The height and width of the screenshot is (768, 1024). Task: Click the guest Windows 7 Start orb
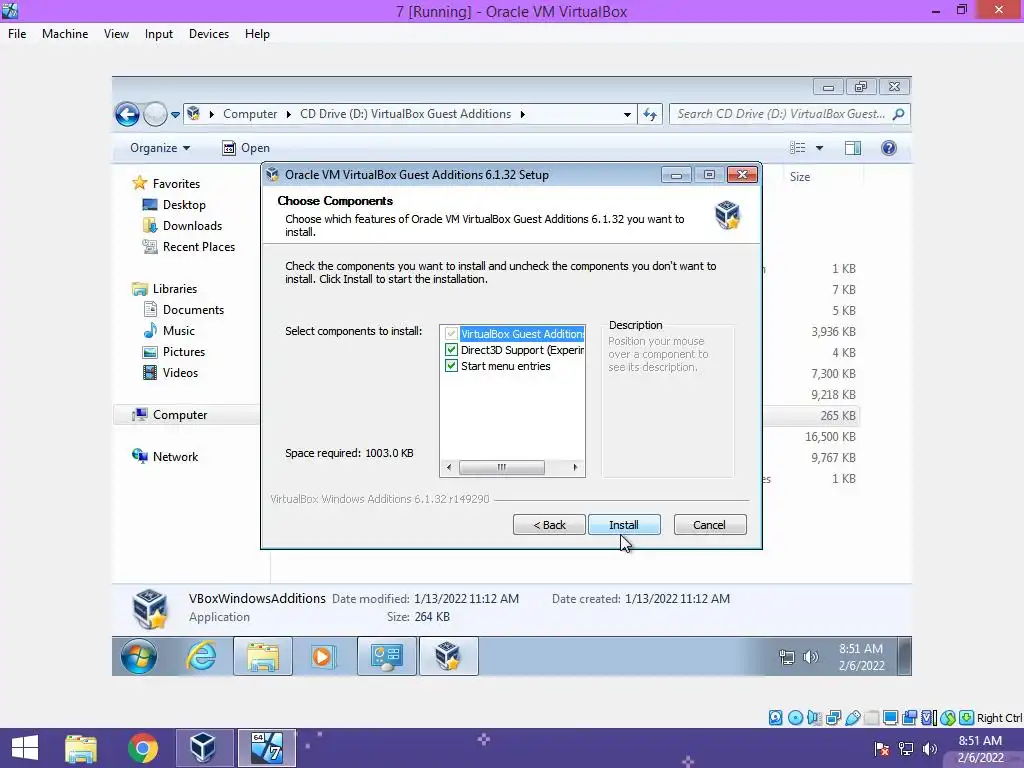point(138,656)
